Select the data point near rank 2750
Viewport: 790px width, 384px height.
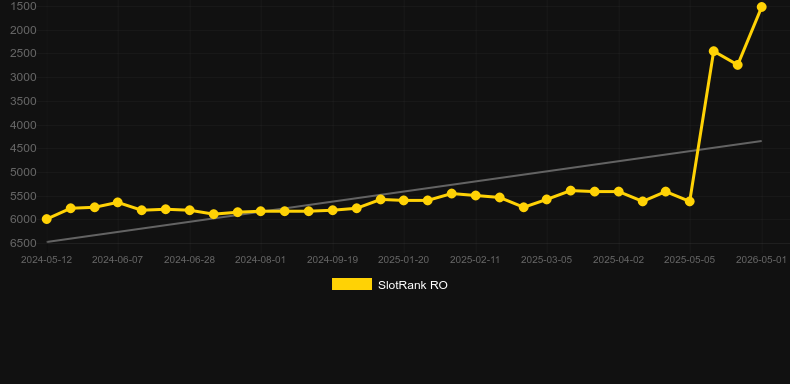[x=738, y=65]
